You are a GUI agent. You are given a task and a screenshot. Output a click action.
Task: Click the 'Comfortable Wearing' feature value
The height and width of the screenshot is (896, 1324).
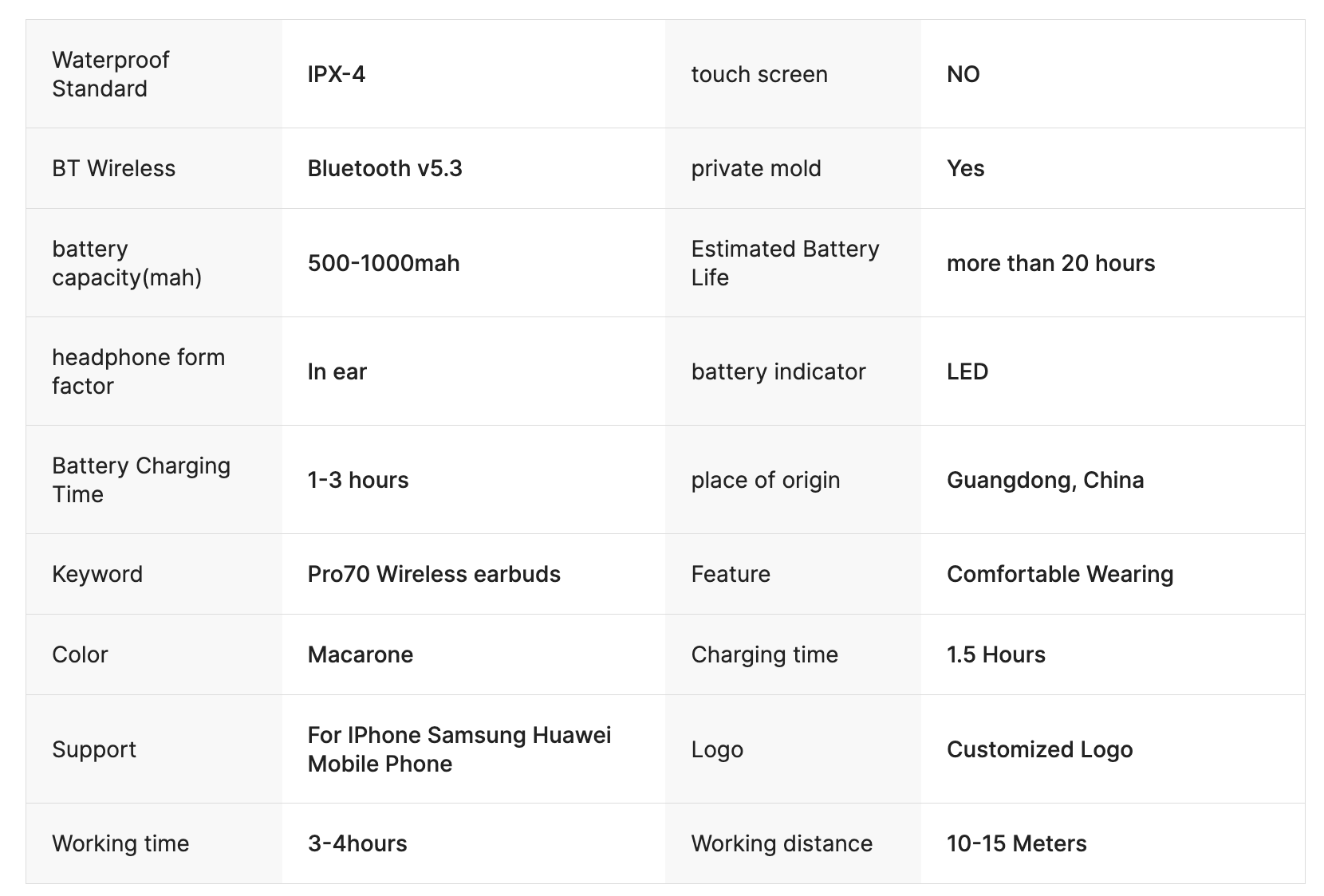(x=1060, y=574)
